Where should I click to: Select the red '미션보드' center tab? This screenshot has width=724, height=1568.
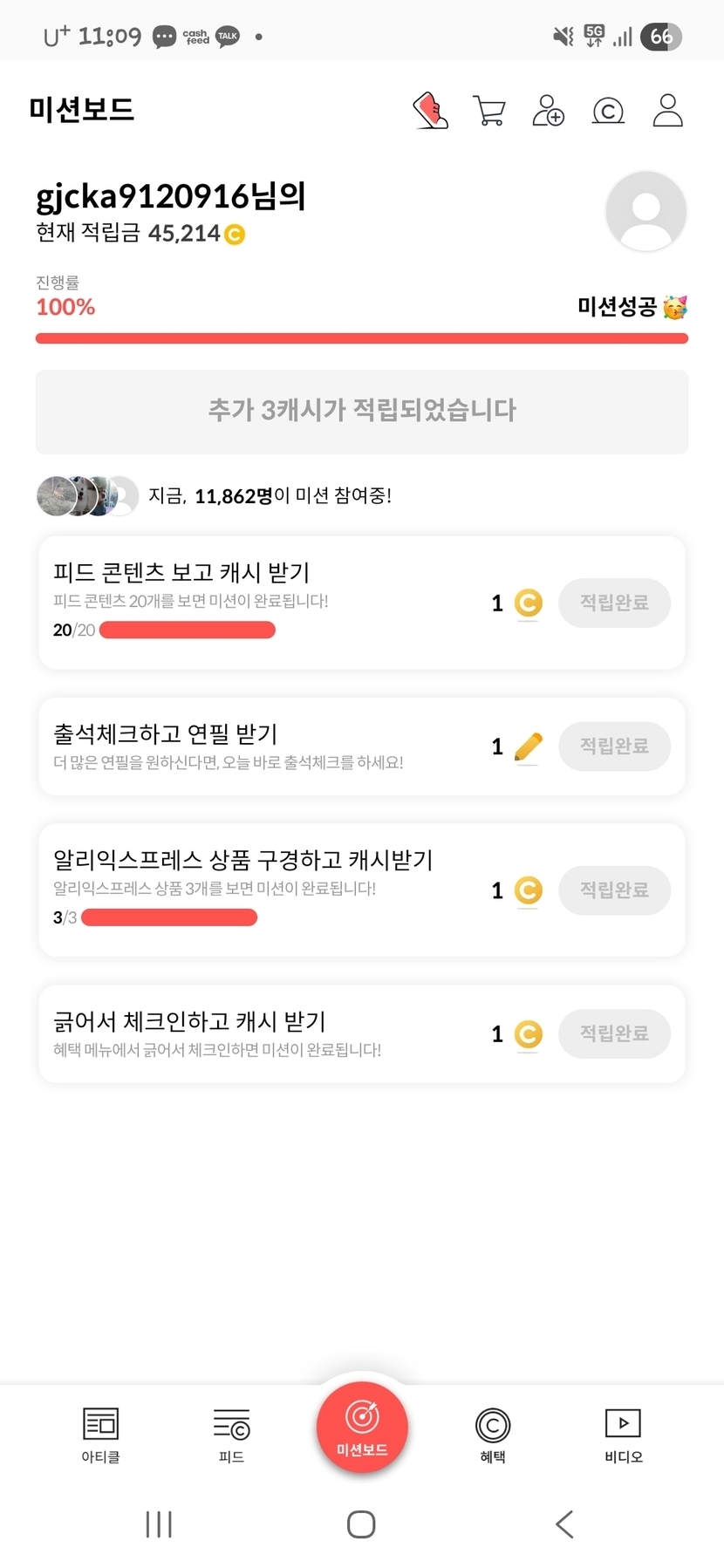(362, 1428)
